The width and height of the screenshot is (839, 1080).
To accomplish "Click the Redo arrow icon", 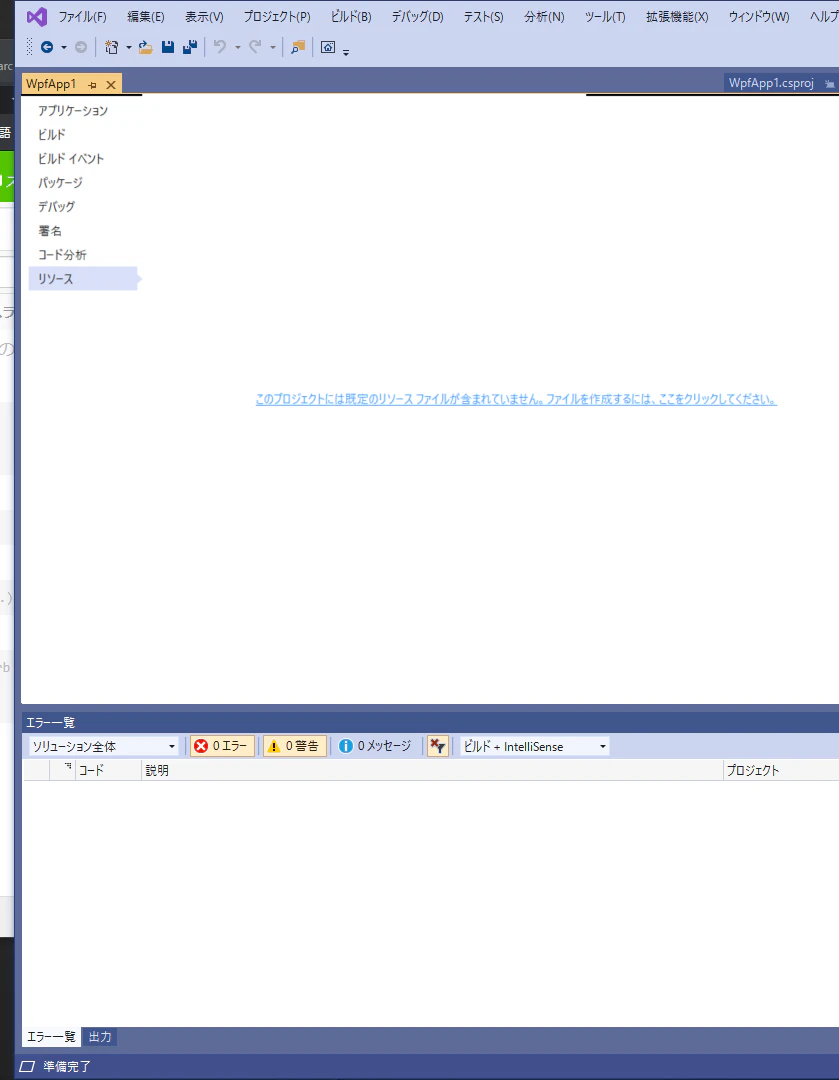I will [255, 47].
